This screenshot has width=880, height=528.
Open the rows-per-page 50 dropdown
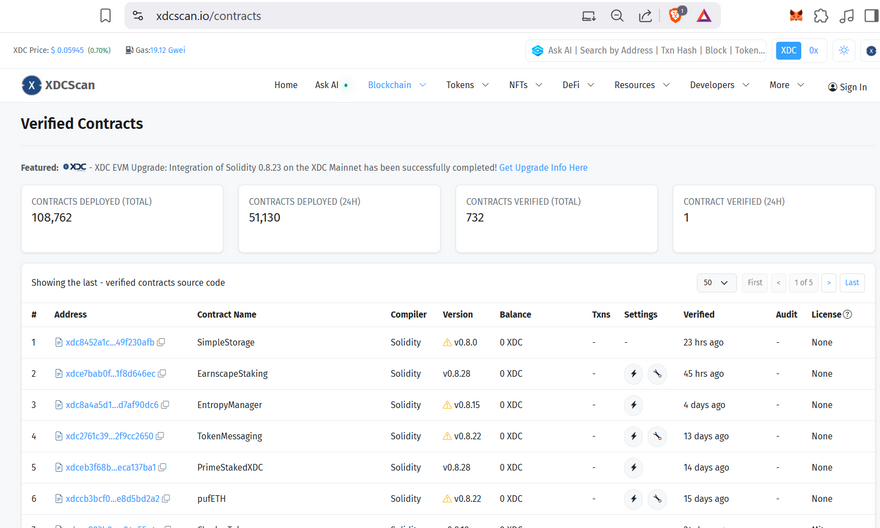716,283
